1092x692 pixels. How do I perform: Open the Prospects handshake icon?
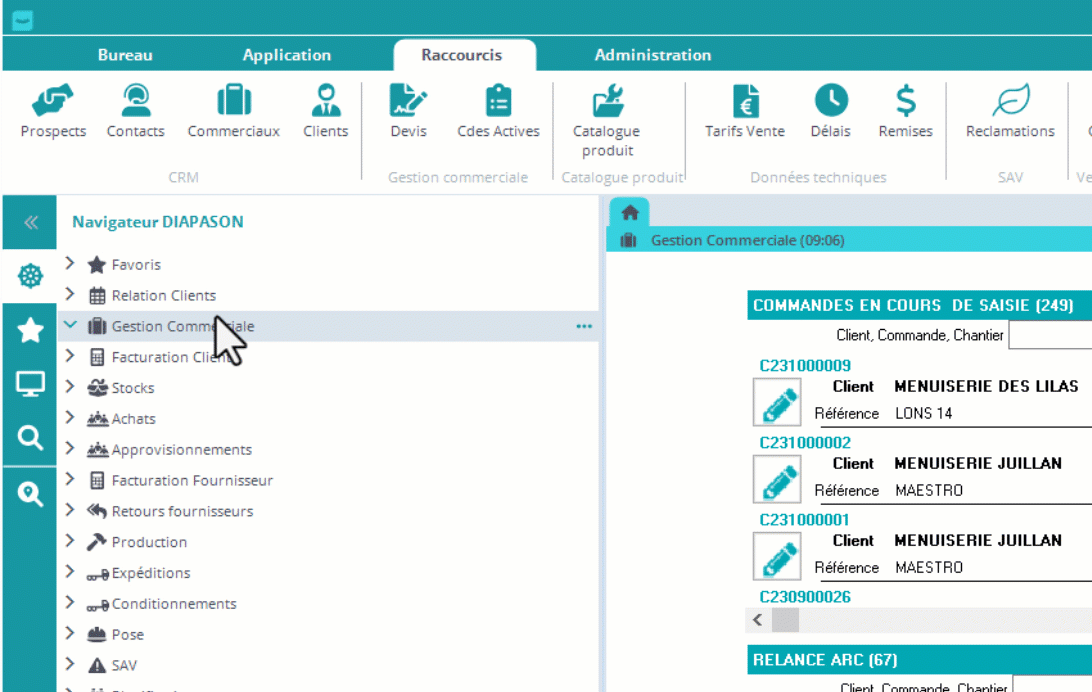[x=53, y=101]
